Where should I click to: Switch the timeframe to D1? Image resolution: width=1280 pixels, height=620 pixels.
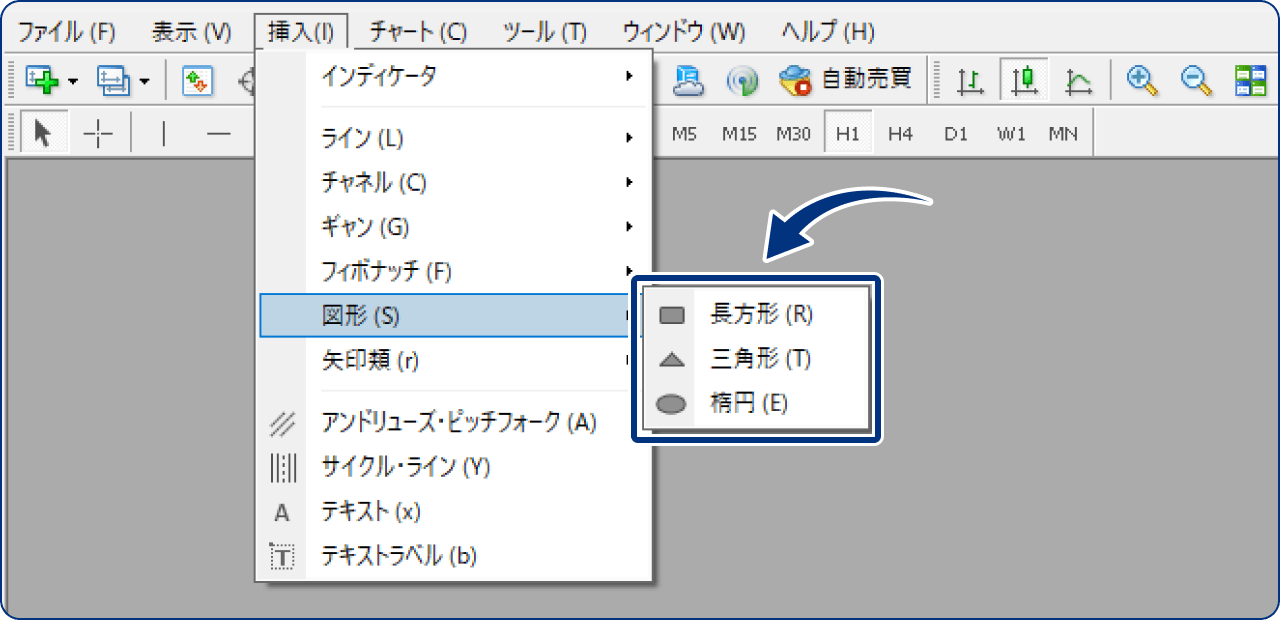coord(955,131)
